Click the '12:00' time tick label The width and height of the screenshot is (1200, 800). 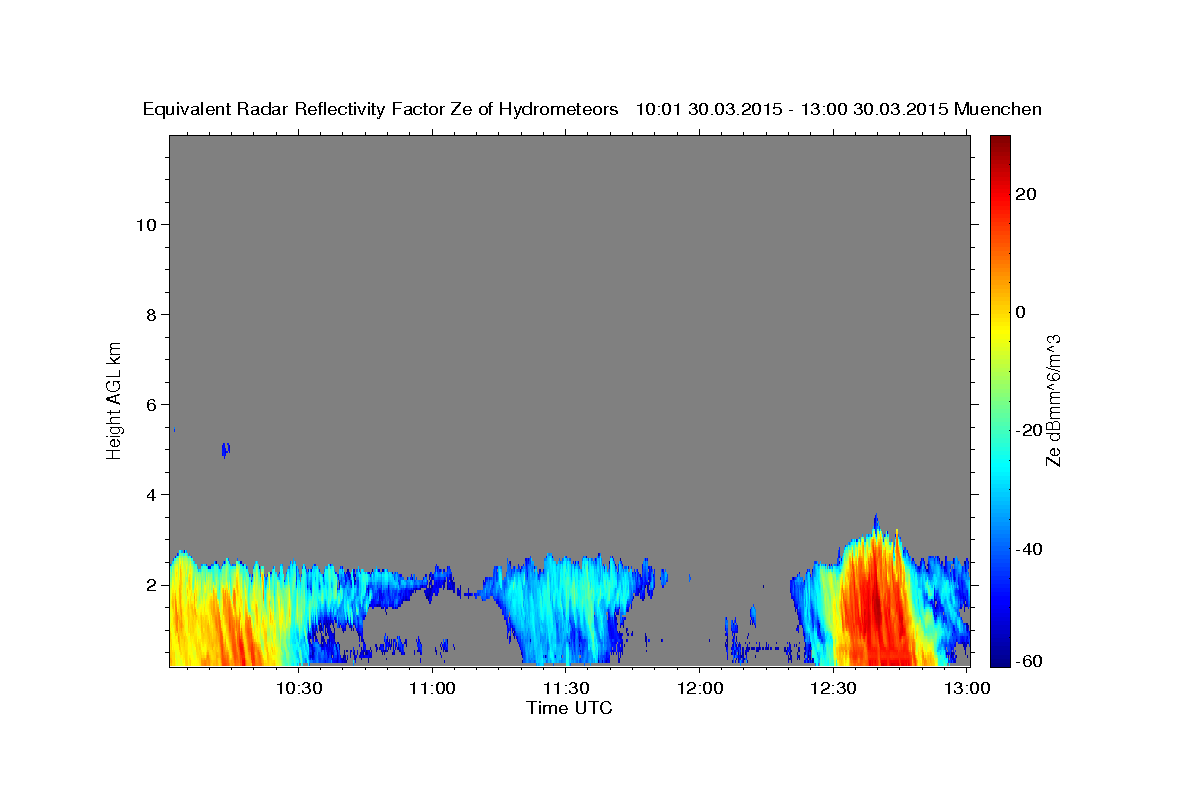[x=699, y=688]
